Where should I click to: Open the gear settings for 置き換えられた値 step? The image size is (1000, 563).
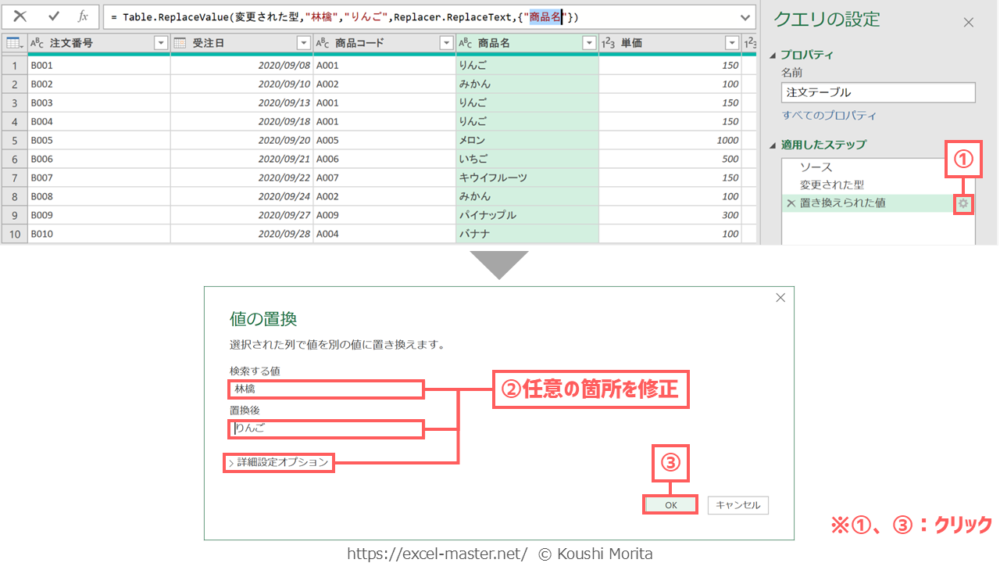coord(962,203)
